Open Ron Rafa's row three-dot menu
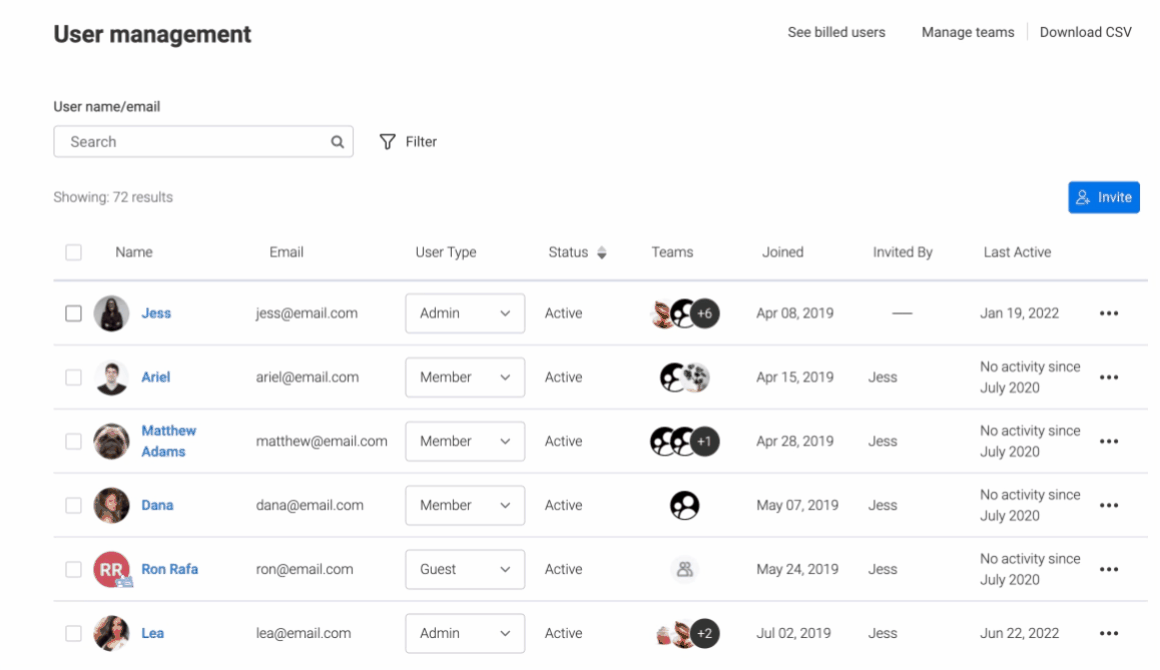This screenshot has width=1160, height=670. (1108, 569)
